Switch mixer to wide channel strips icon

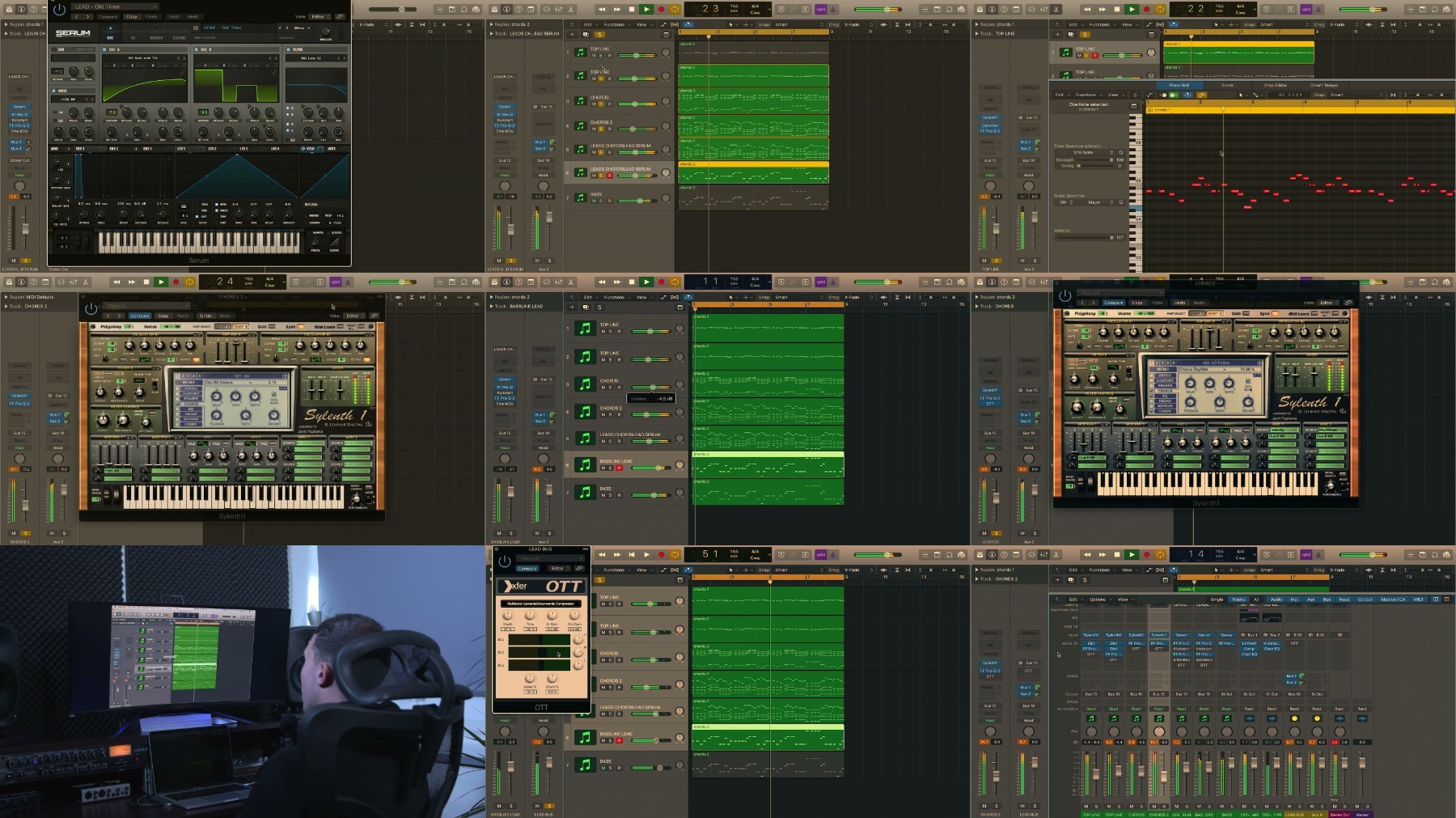click(x=1445, y=600)
